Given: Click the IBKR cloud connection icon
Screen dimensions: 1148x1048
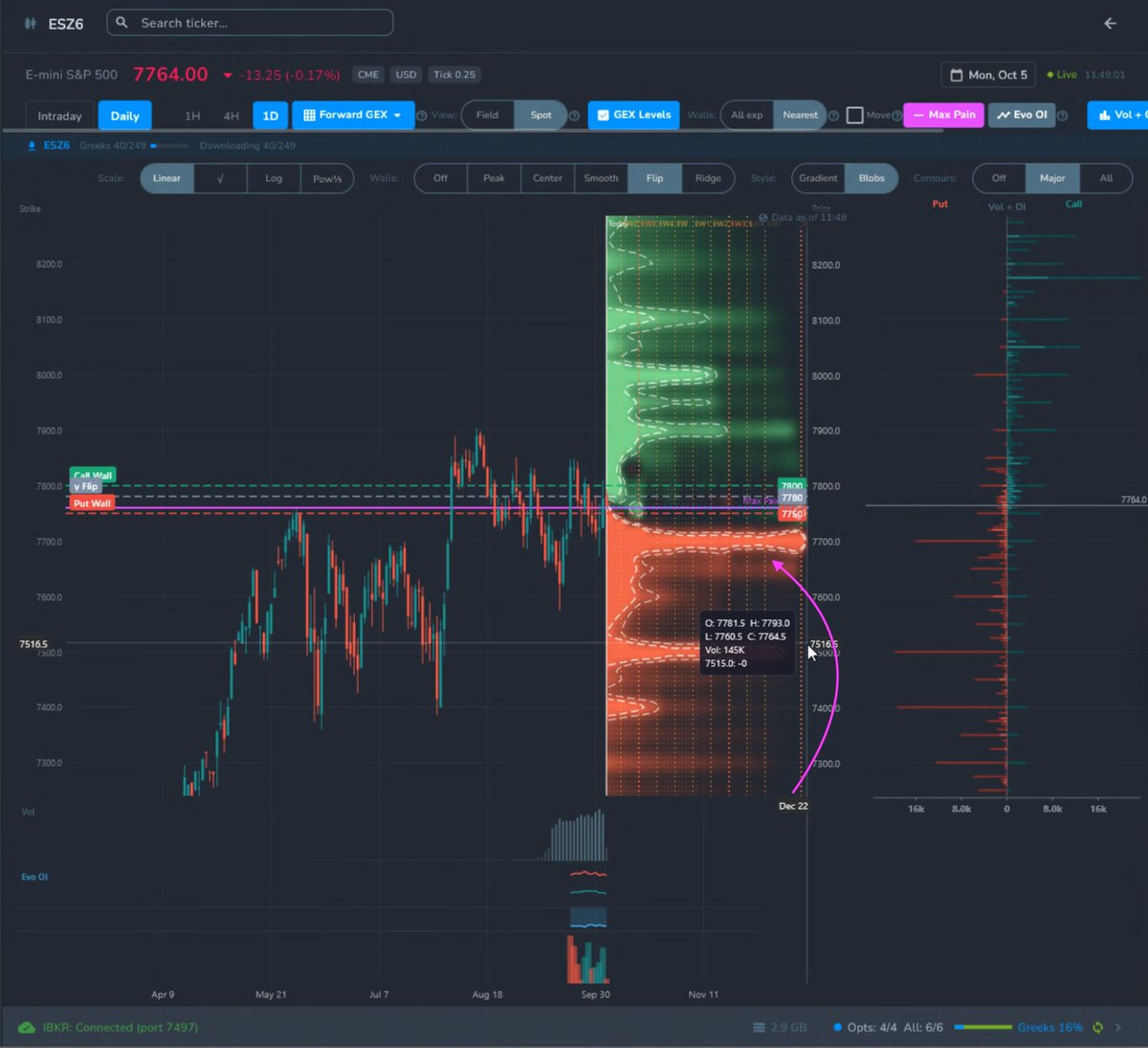Looking at the screenshot, I should click(27, 1027).
